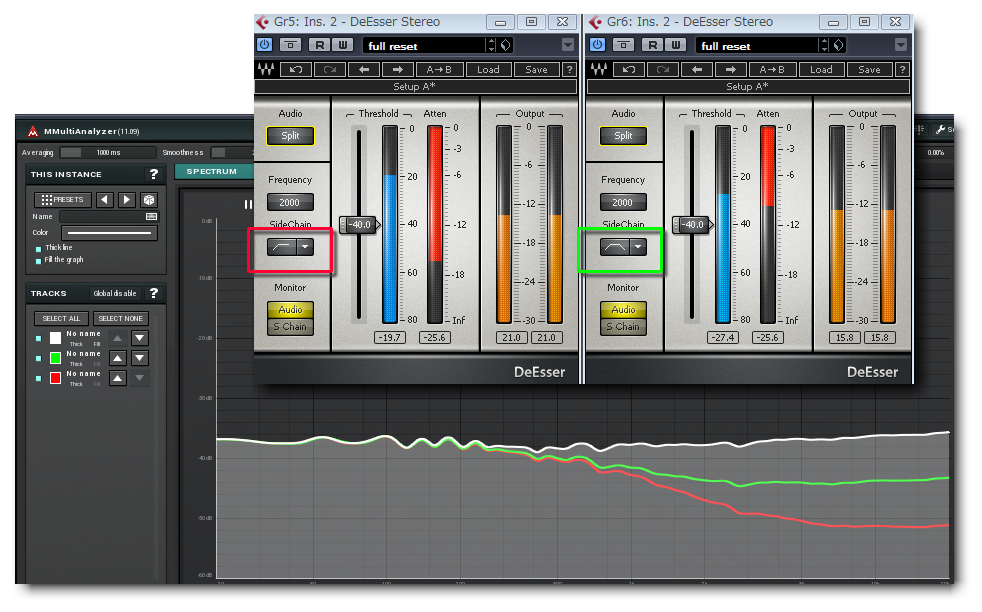Toggle the Split audio mode in Gr5

pyautogui.click(x=290, y=136)
